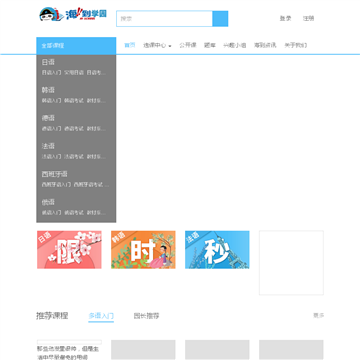360x360 pixels.
Task: Click the site logo in the header
Action: [x=73, y=15]
